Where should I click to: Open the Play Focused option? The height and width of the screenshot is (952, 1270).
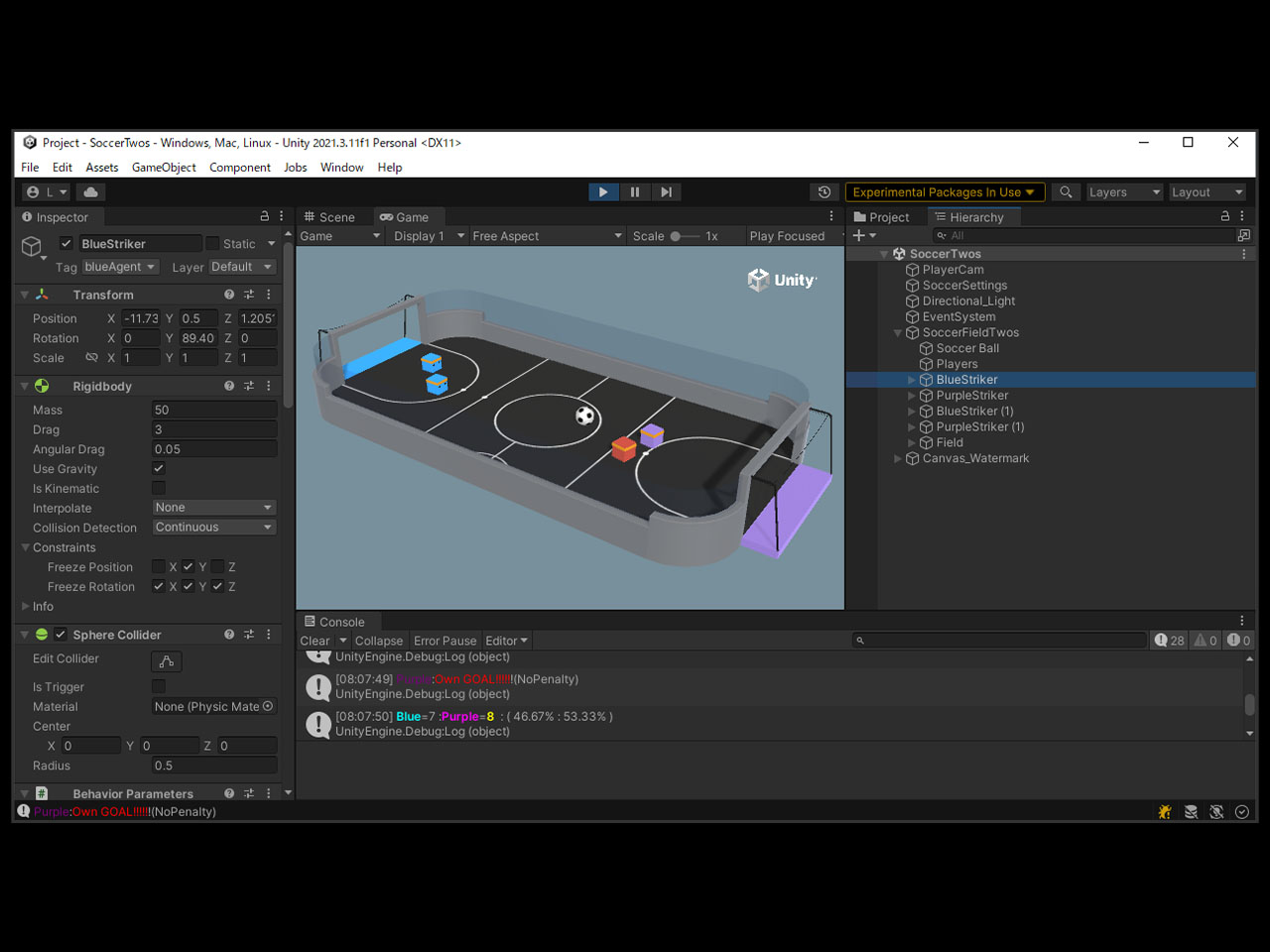tap(788, 236)
